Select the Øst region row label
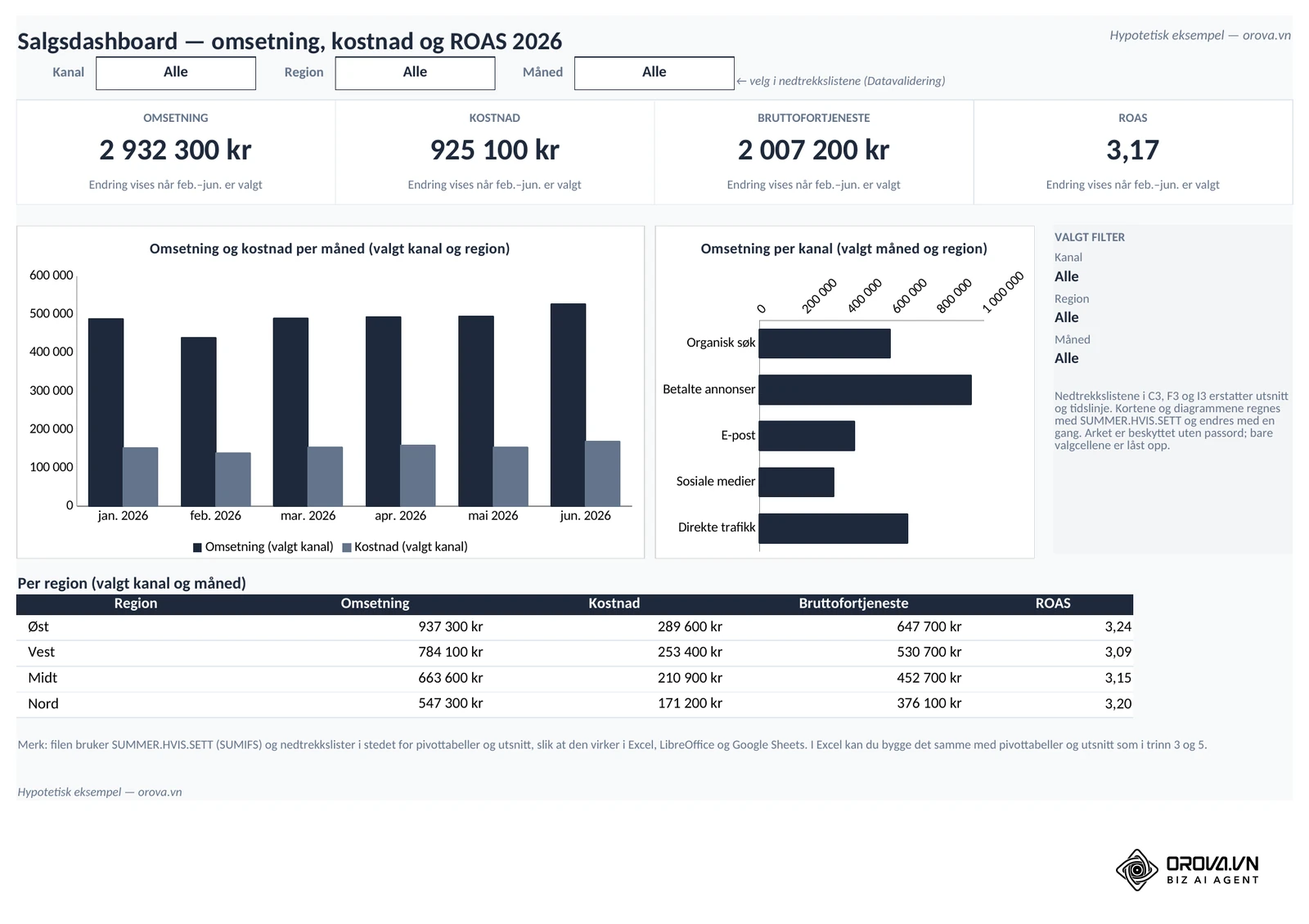This screenshot has height=924, width=1309. [38, 627]
